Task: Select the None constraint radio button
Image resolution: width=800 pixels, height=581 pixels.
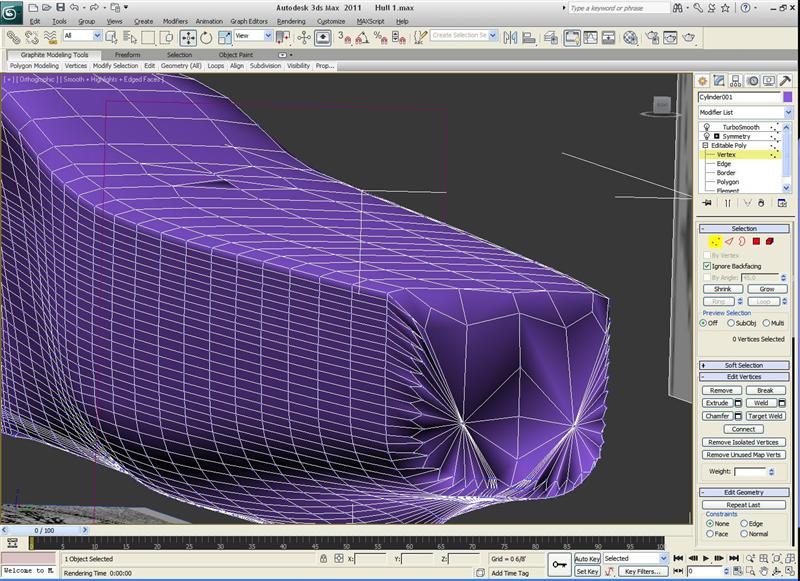Action: click(709, 523)
